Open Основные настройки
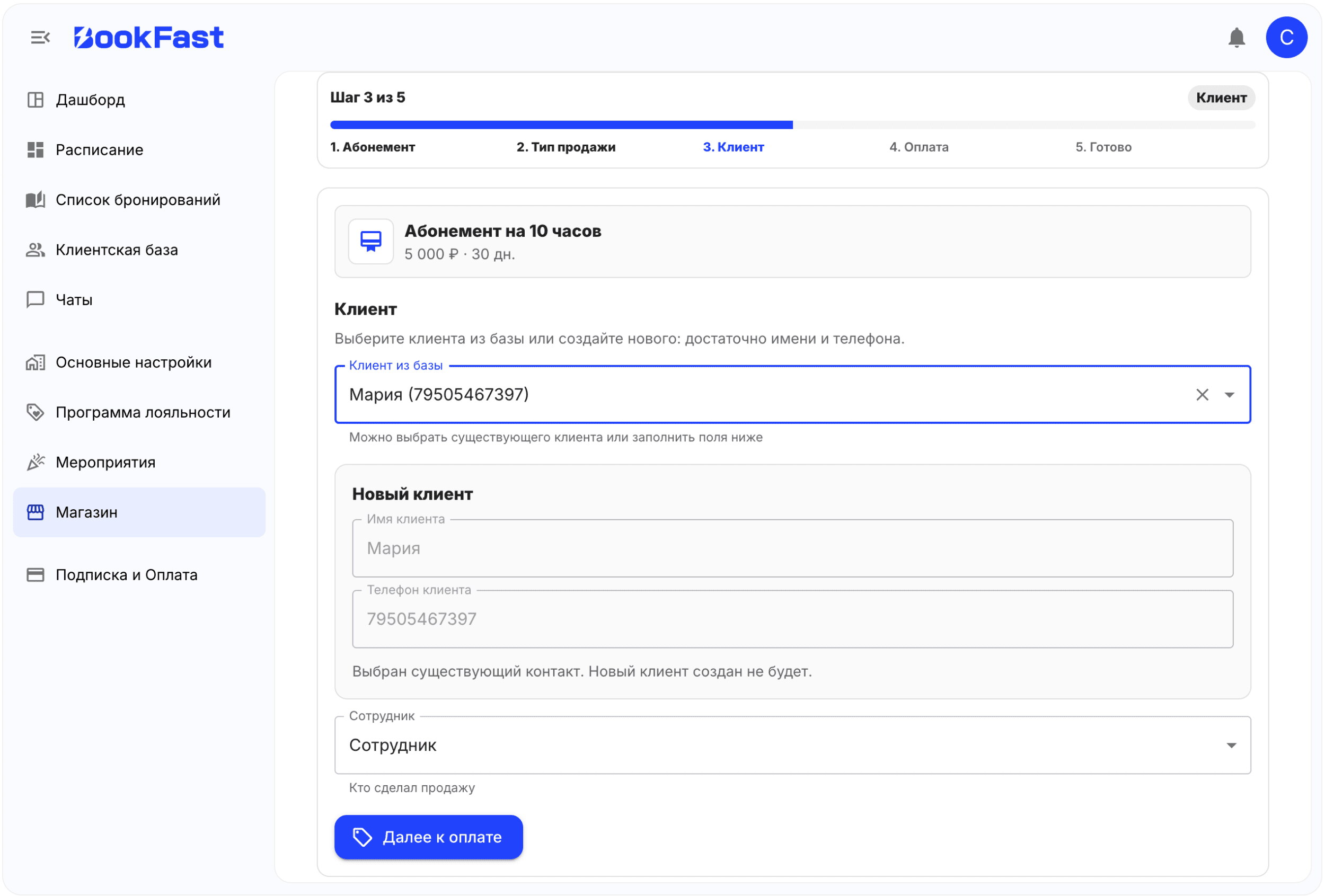Image resolution: width=1325 pixels, height=896 pixels. (139, 362)
